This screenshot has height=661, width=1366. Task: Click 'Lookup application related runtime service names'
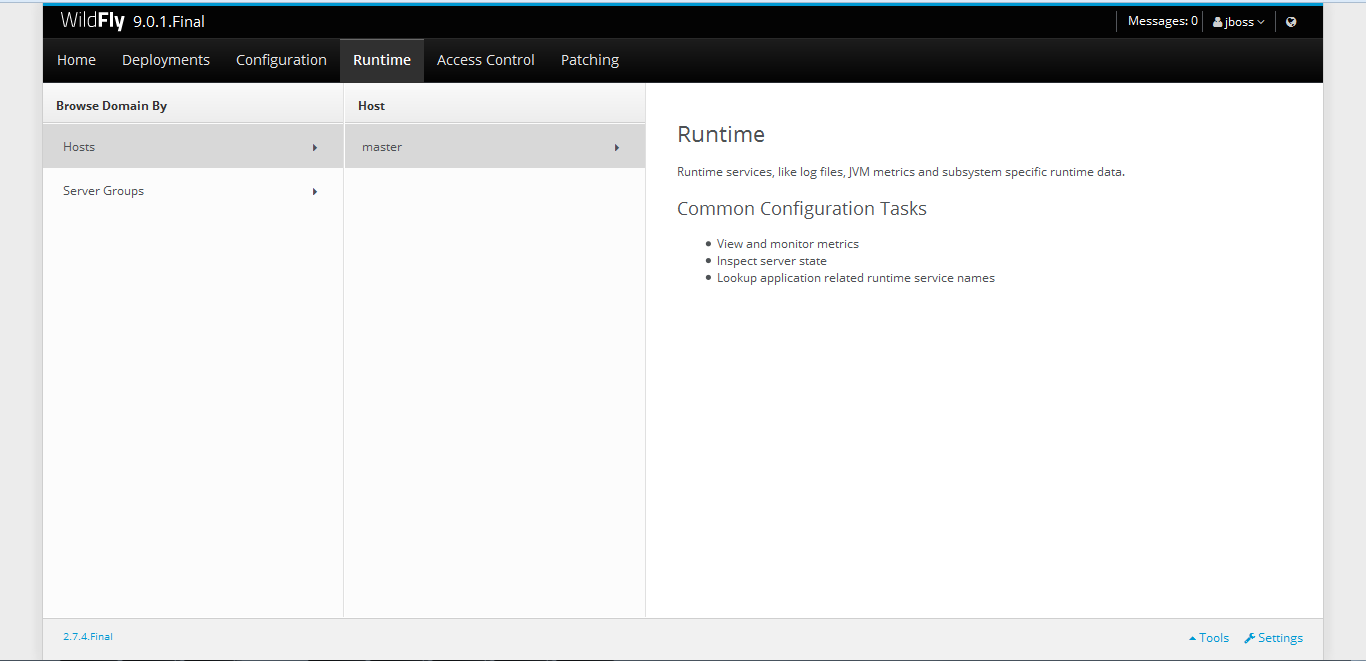tap(856, 278)
